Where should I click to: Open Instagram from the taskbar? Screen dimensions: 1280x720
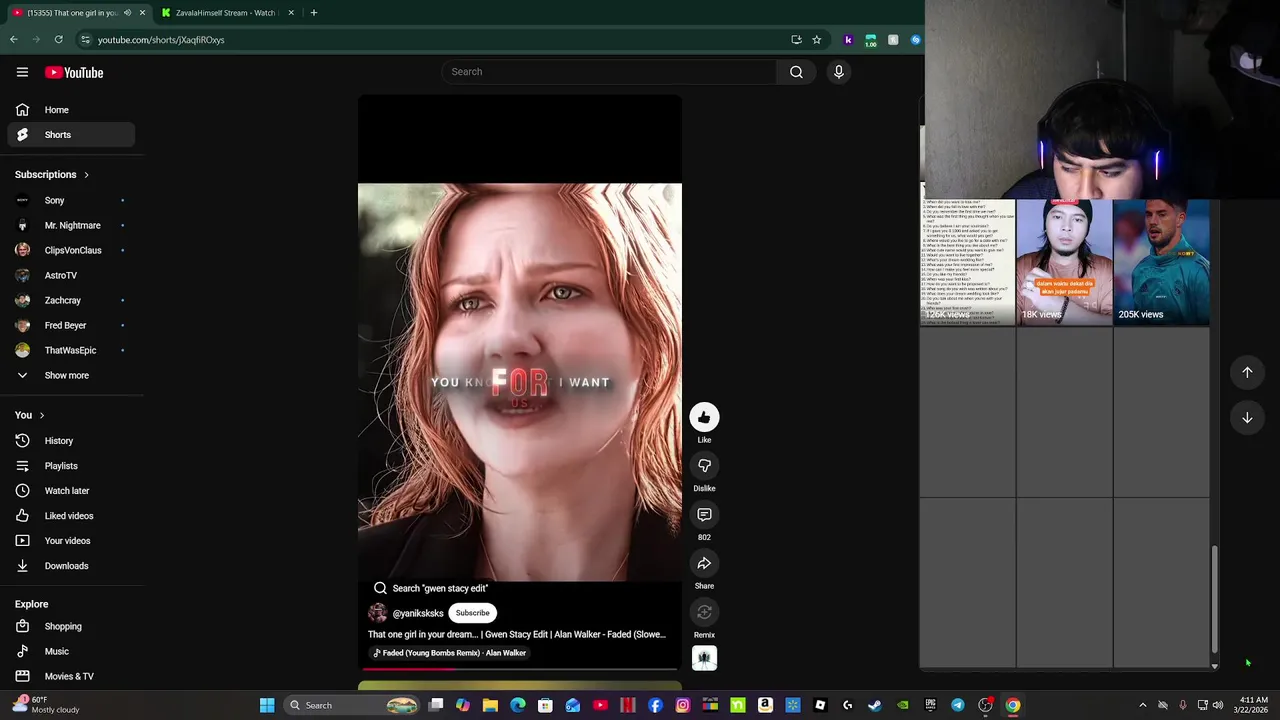pos(682,705)
